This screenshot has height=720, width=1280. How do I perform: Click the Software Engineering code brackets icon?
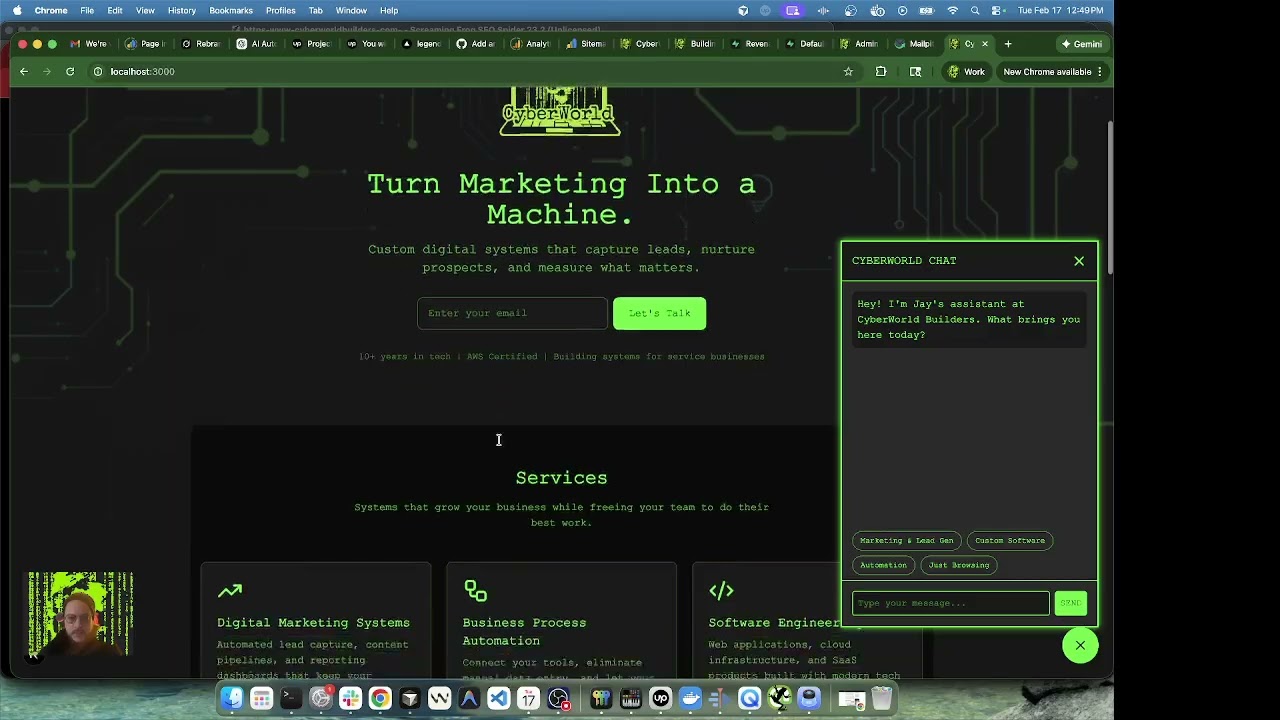[x=721, y=591]
